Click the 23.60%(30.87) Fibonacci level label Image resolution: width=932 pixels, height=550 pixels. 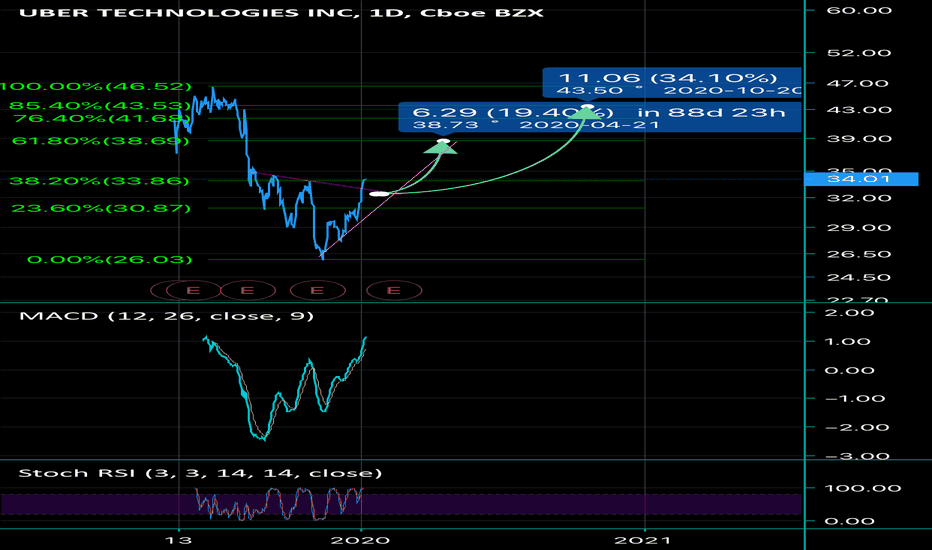pos(101,208)
